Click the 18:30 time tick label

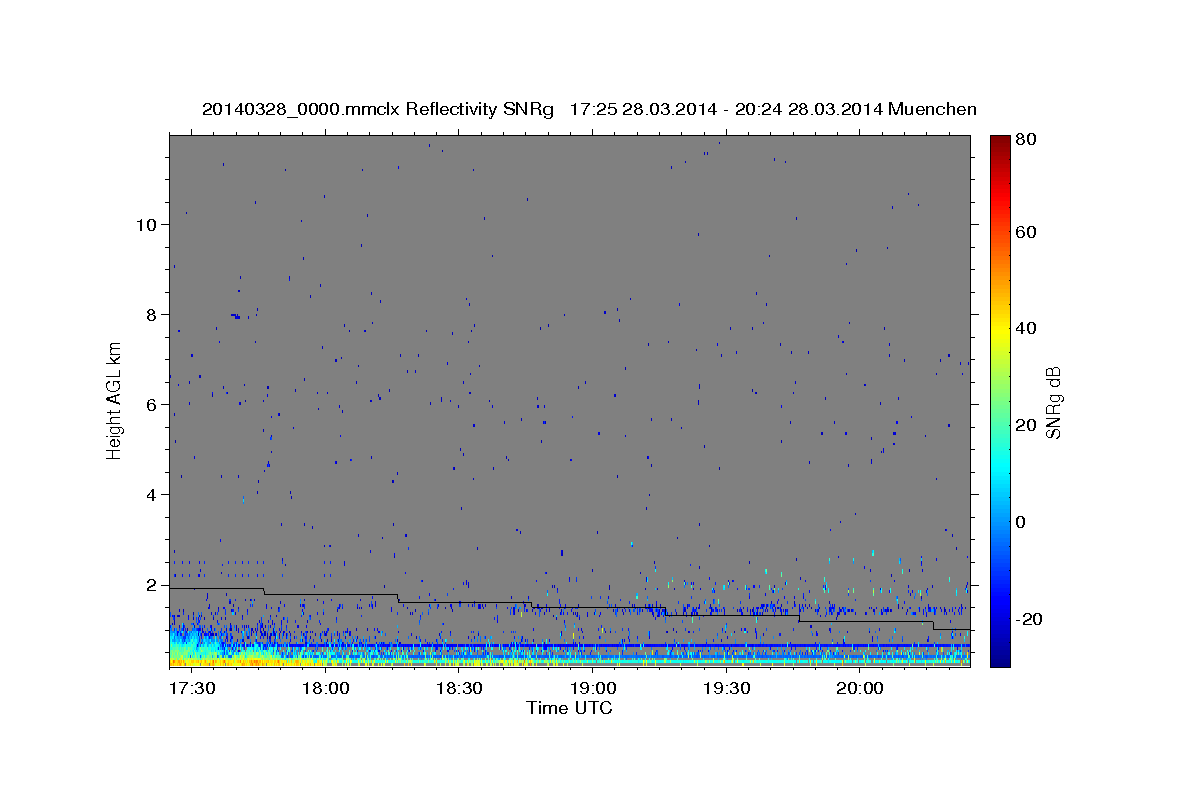click(458, 689)
